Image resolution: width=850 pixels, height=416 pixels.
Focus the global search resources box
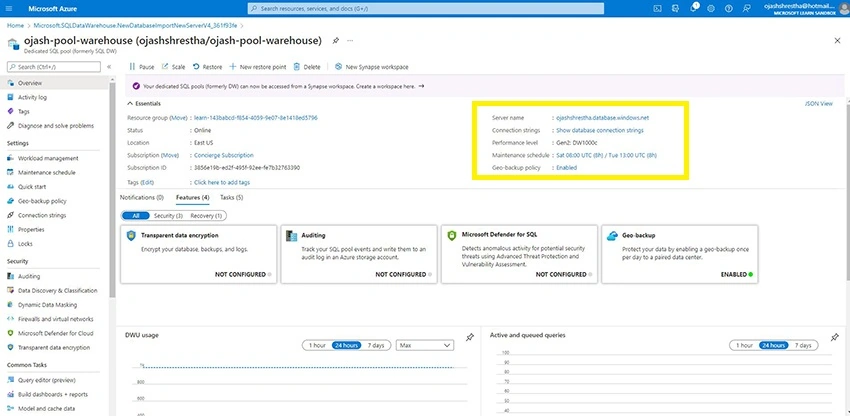pos(426,9)
